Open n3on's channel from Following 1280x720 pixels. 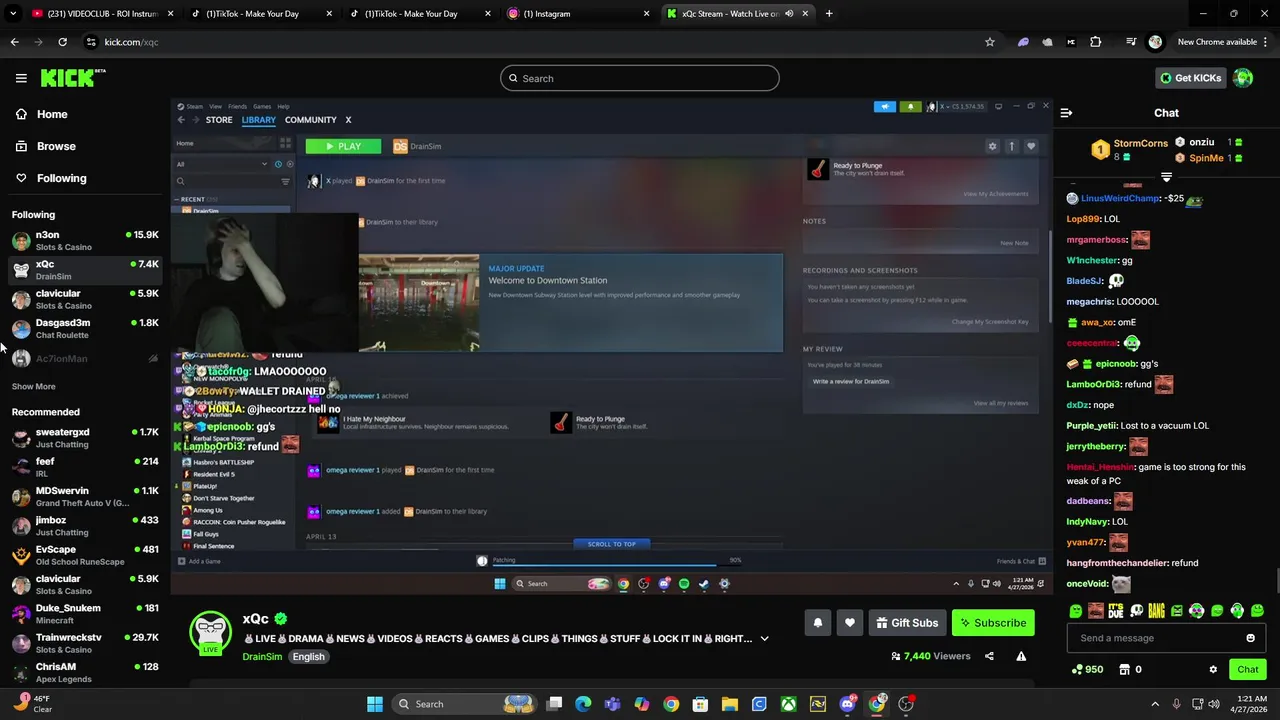[x=84, y=241]
